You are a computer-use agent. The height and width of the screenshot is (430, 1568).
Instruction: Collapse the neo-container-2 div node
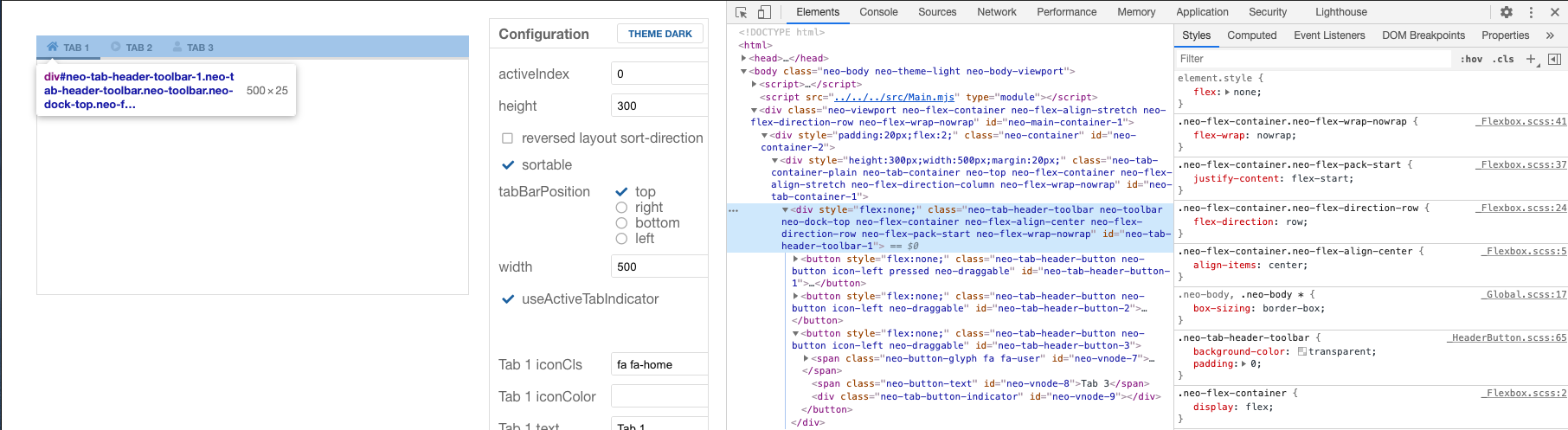(x=764, y=136)
